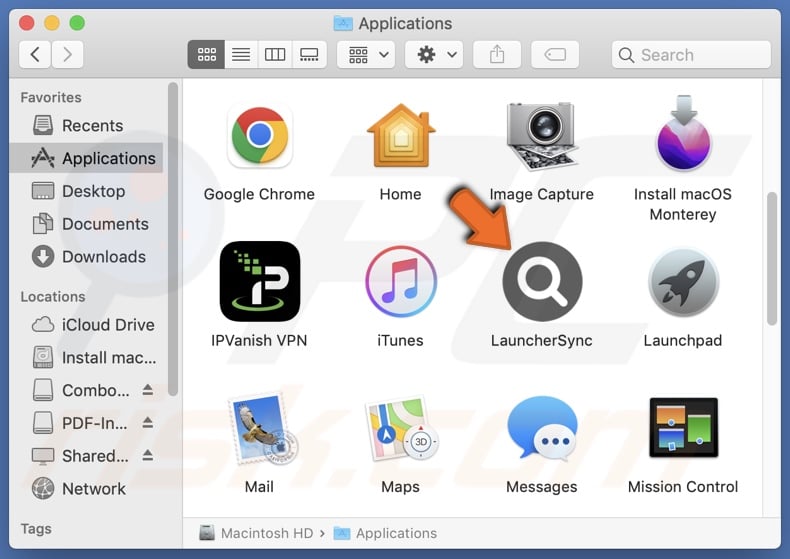This screenshot has height=559, width=790.
Task: Click the Favorites section header
Action: click(x=51, y=97)
